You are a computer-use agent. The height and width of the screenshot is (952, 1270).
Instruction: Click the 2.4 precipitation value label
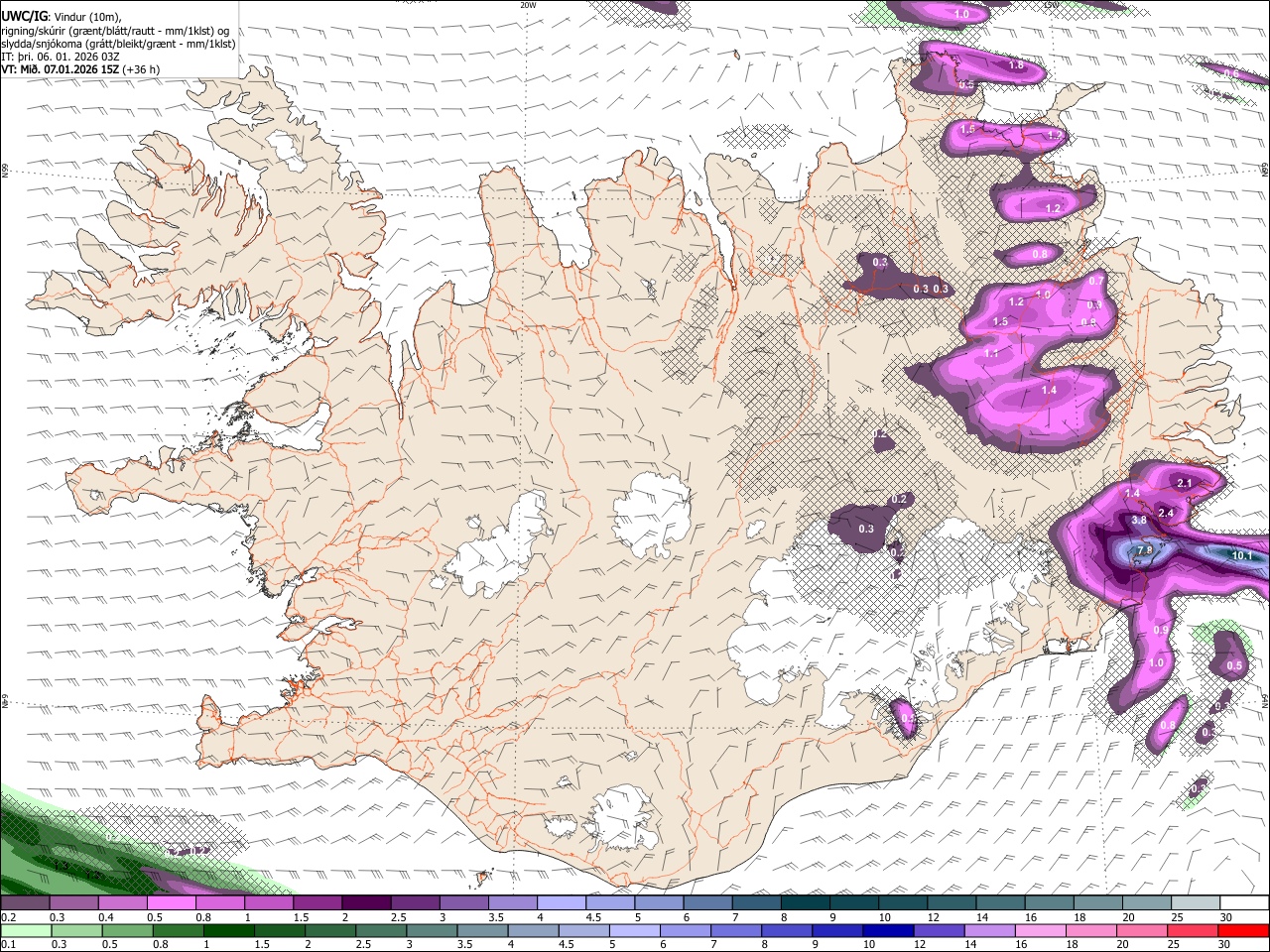coord(1167,513)
